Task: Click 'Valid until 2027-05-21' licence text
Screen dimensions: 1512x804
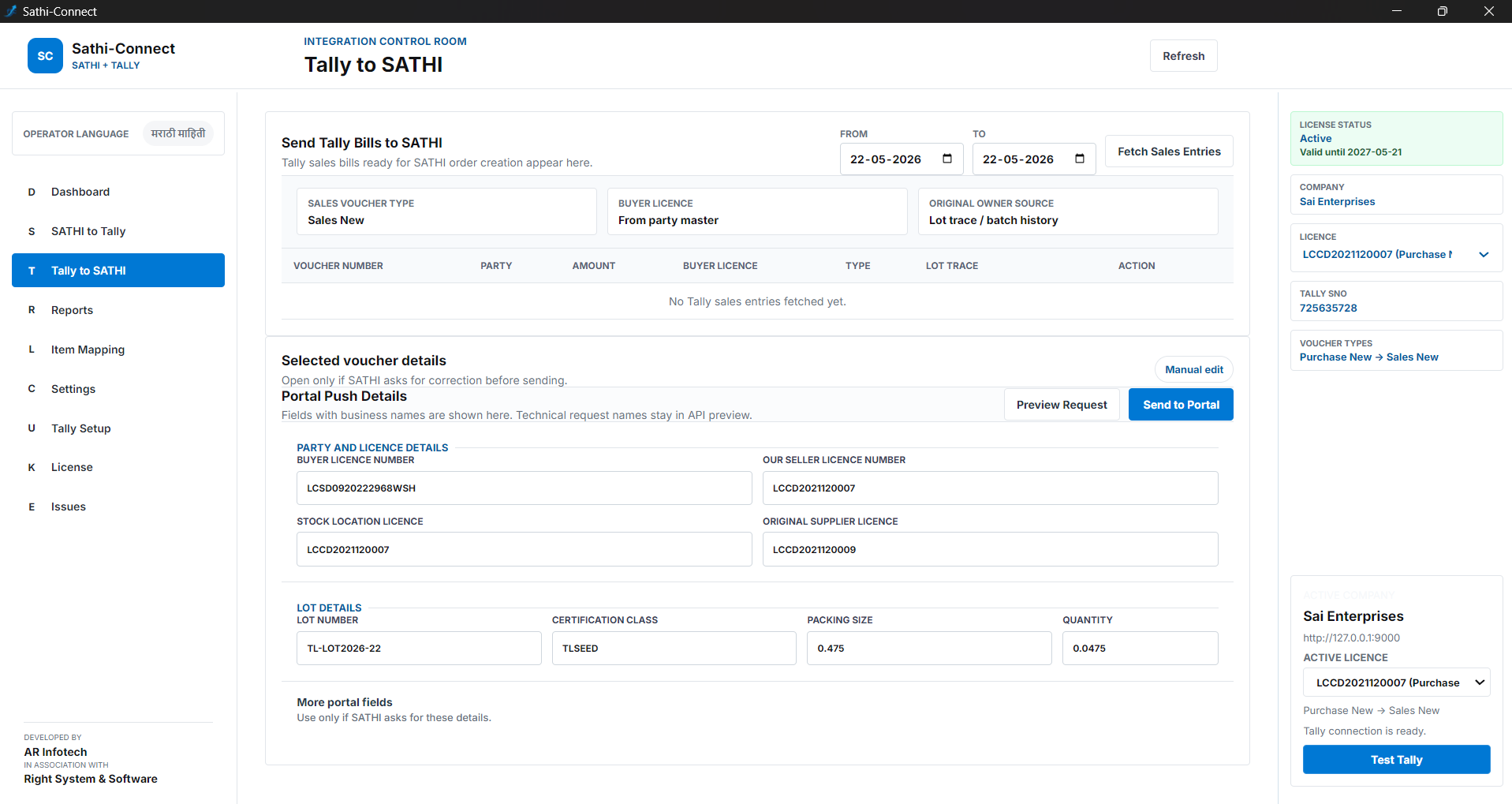Action: pyautogui.click(x=1350, y=152)
